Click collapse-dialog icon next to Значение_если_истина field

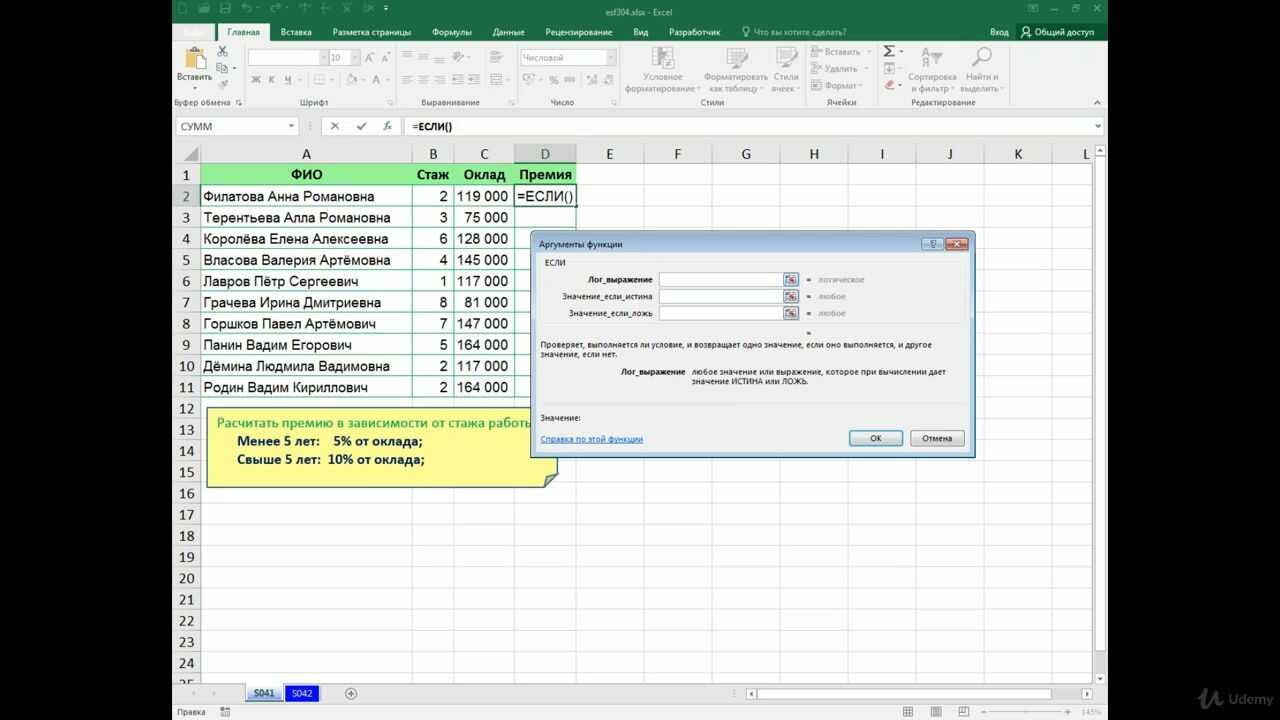(x=790, y=297)
